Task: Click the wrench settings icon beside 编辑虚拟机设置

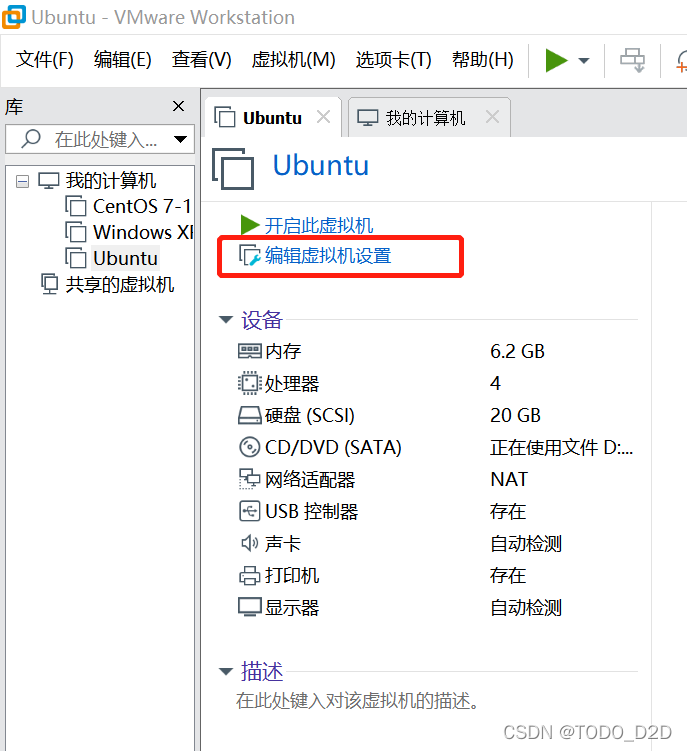Action: tap(250, 256)
